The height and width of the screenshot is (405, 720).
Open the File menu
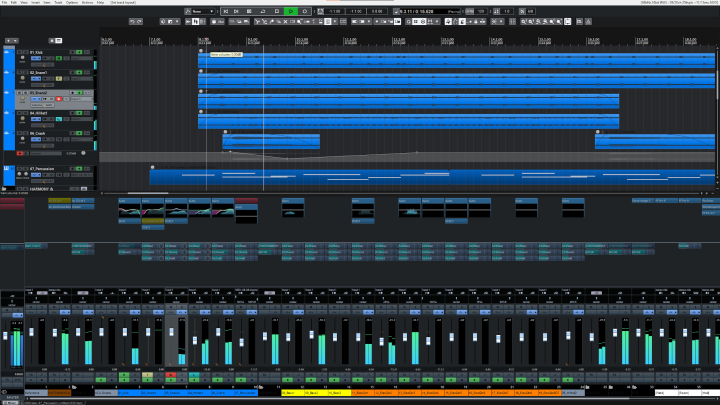pyautogui.click(x=4, y=2)
